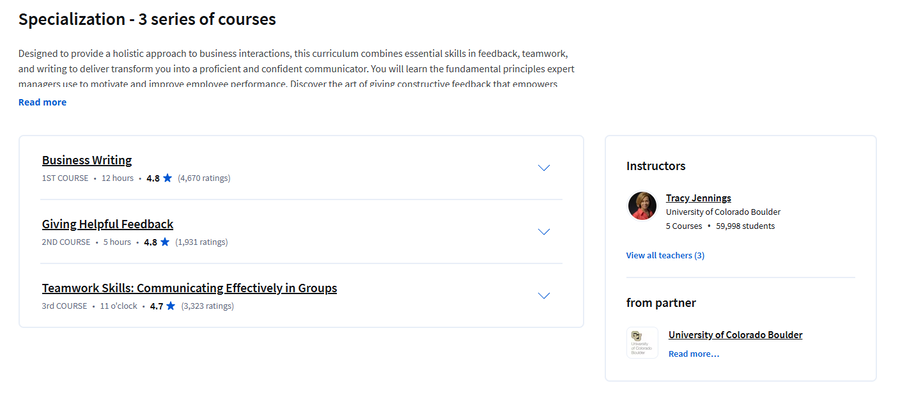
Task: Click the Teamwork Skills 4.7 star icon
Action: point(170,306)
